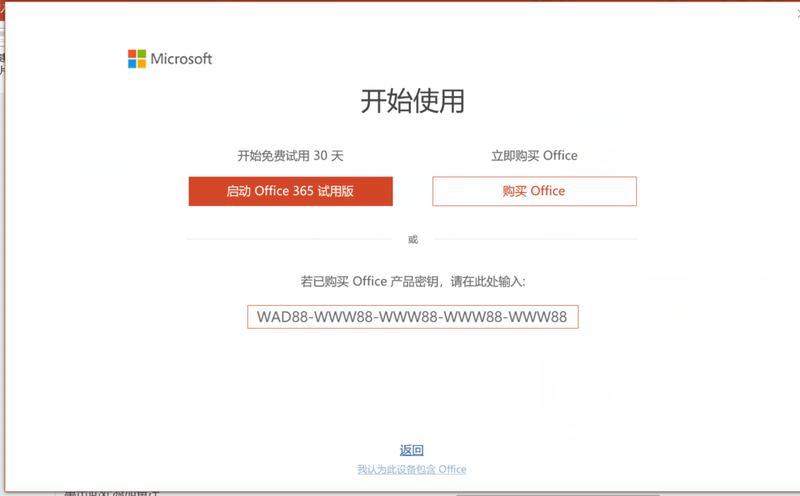The height and width of the screenshot is (496, 800).
Task: Click the 立即购买 Office label
Action: [534, 156]
